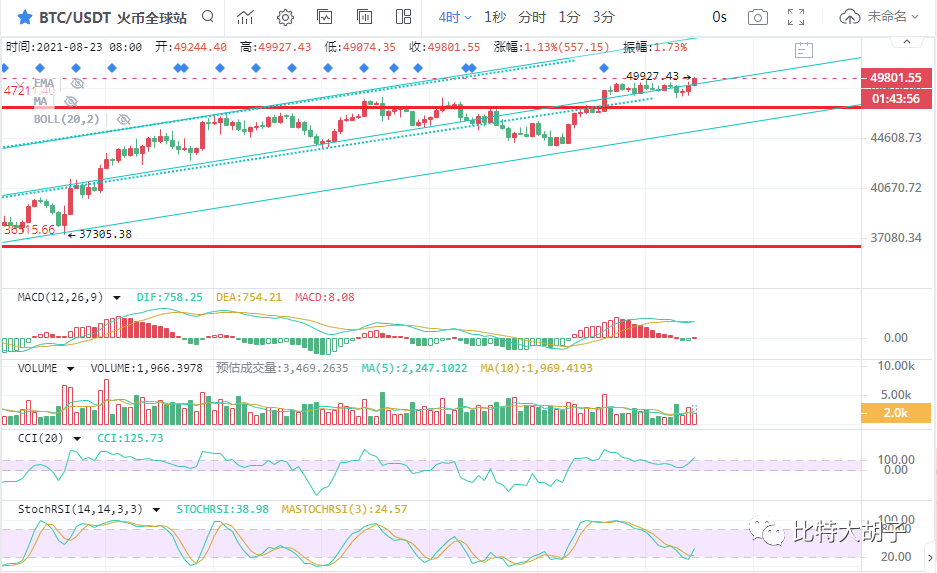Open chart settings gear
Screen dimensions: 937x573
[285, 17]
